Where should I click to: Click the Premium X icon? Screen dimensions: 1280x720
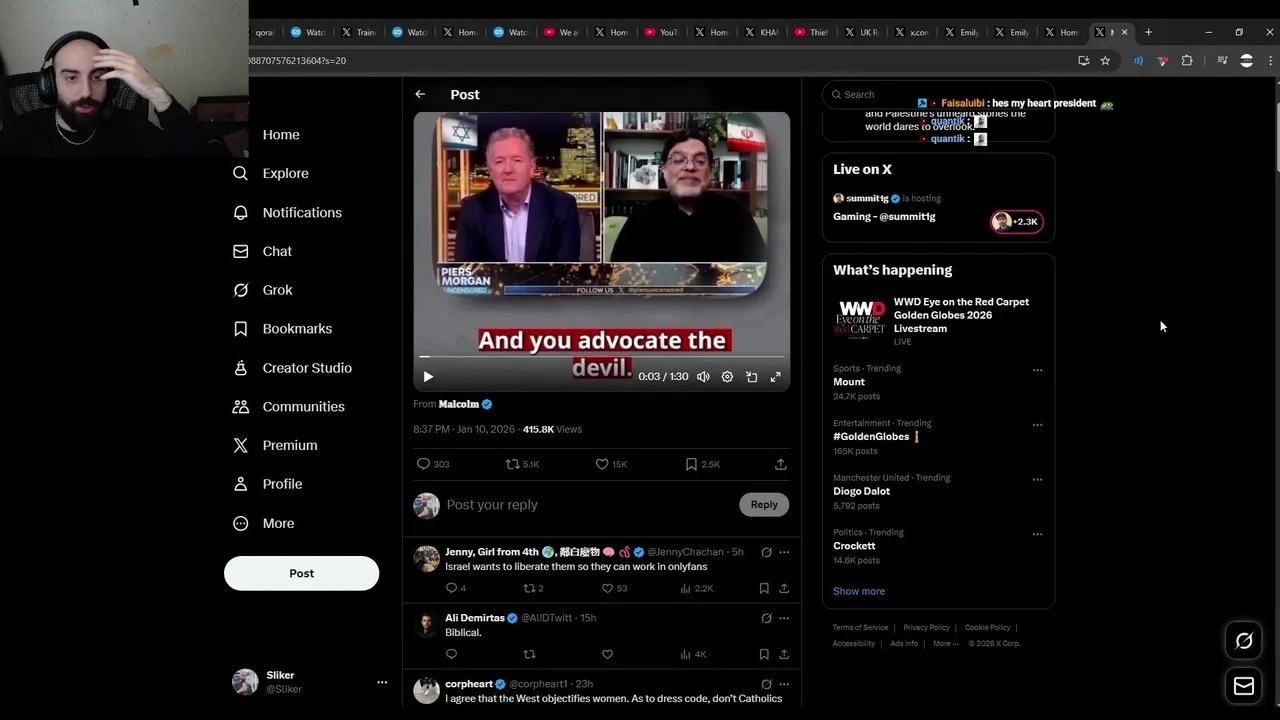point(240,445)
